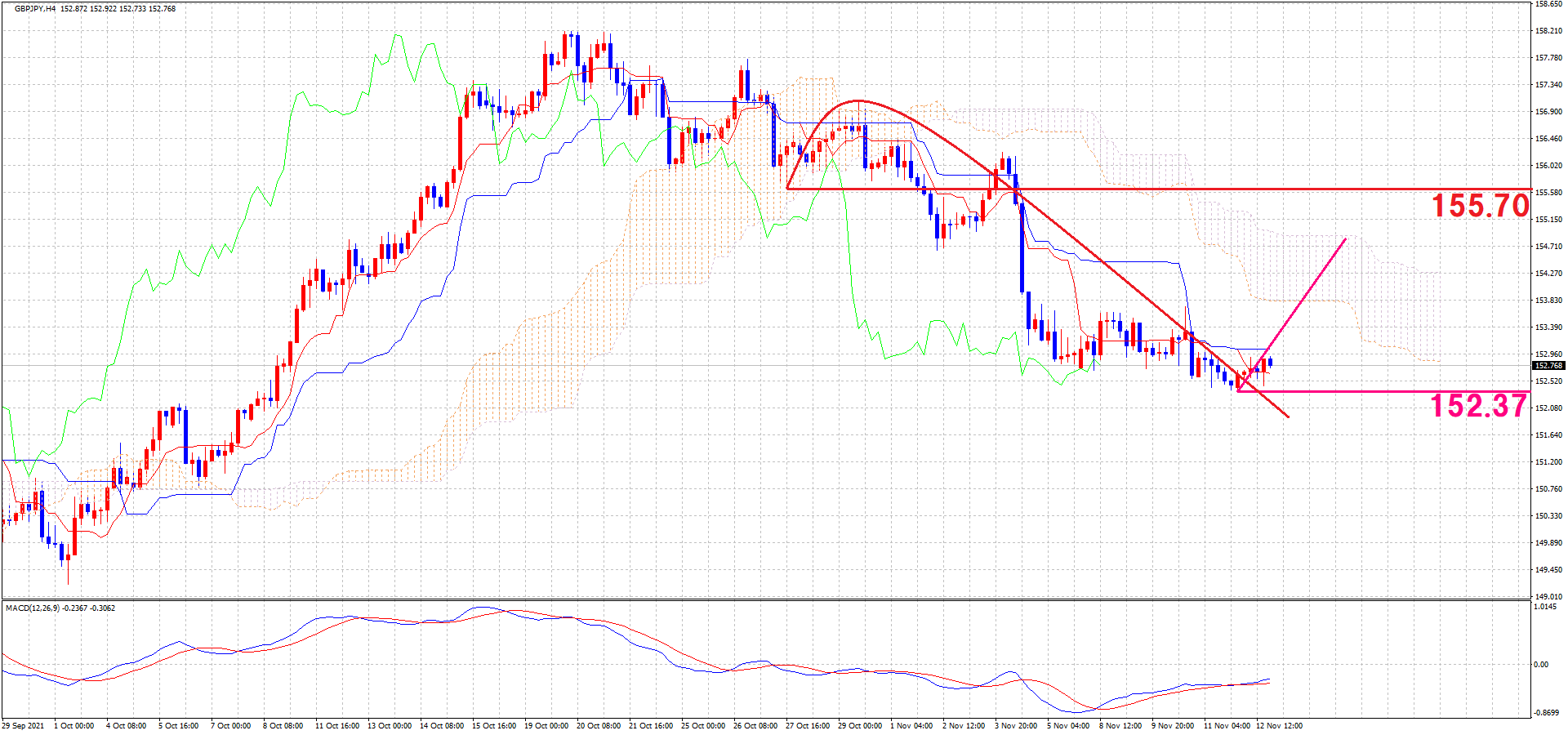Image resolution: width=1568 pixels, height=735 pixels.
Task: Select the 3 Nov 20:00 time label
Action: [x=1016, y=726]
